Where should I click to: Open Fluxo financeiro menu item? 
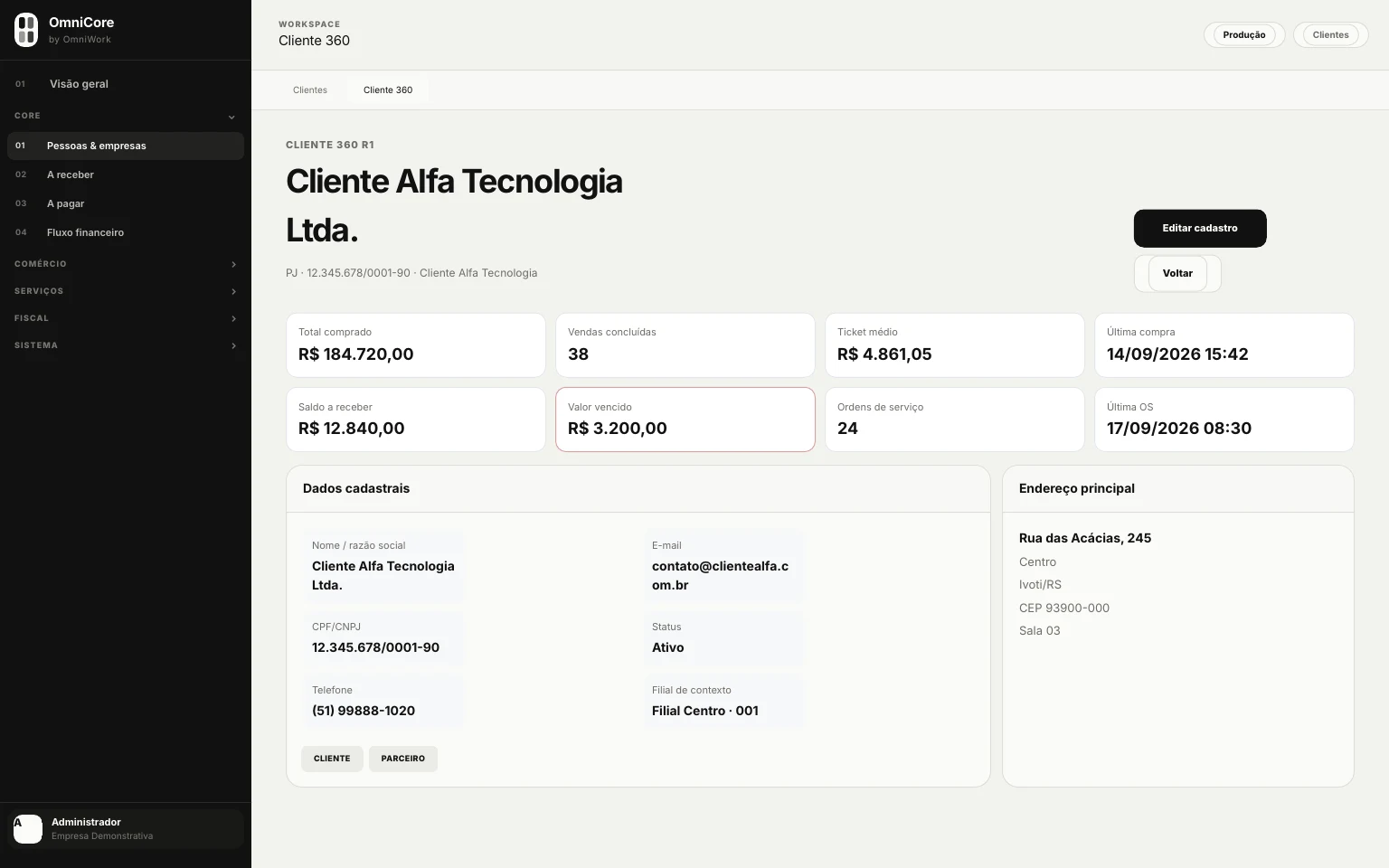[x=125, y=232]
